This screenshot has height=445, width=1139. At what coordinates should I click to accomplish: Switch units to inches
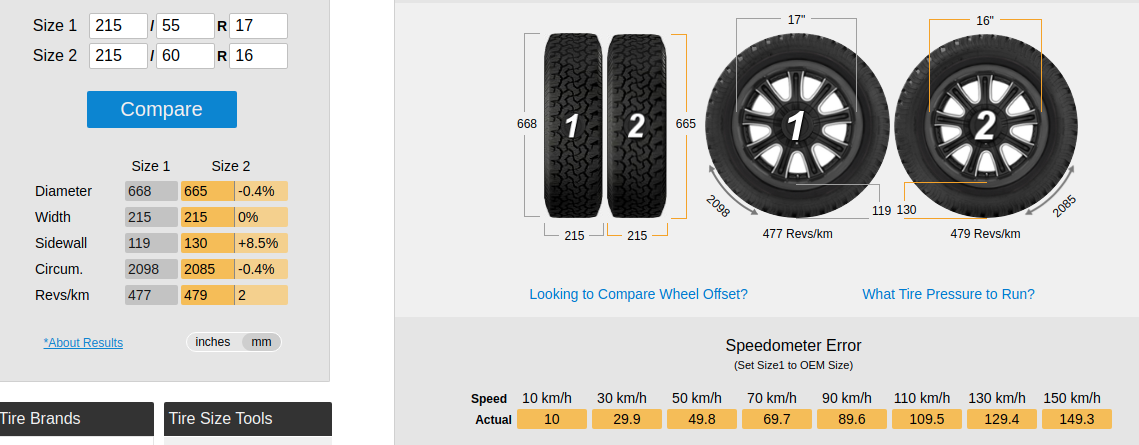[213, 342]
